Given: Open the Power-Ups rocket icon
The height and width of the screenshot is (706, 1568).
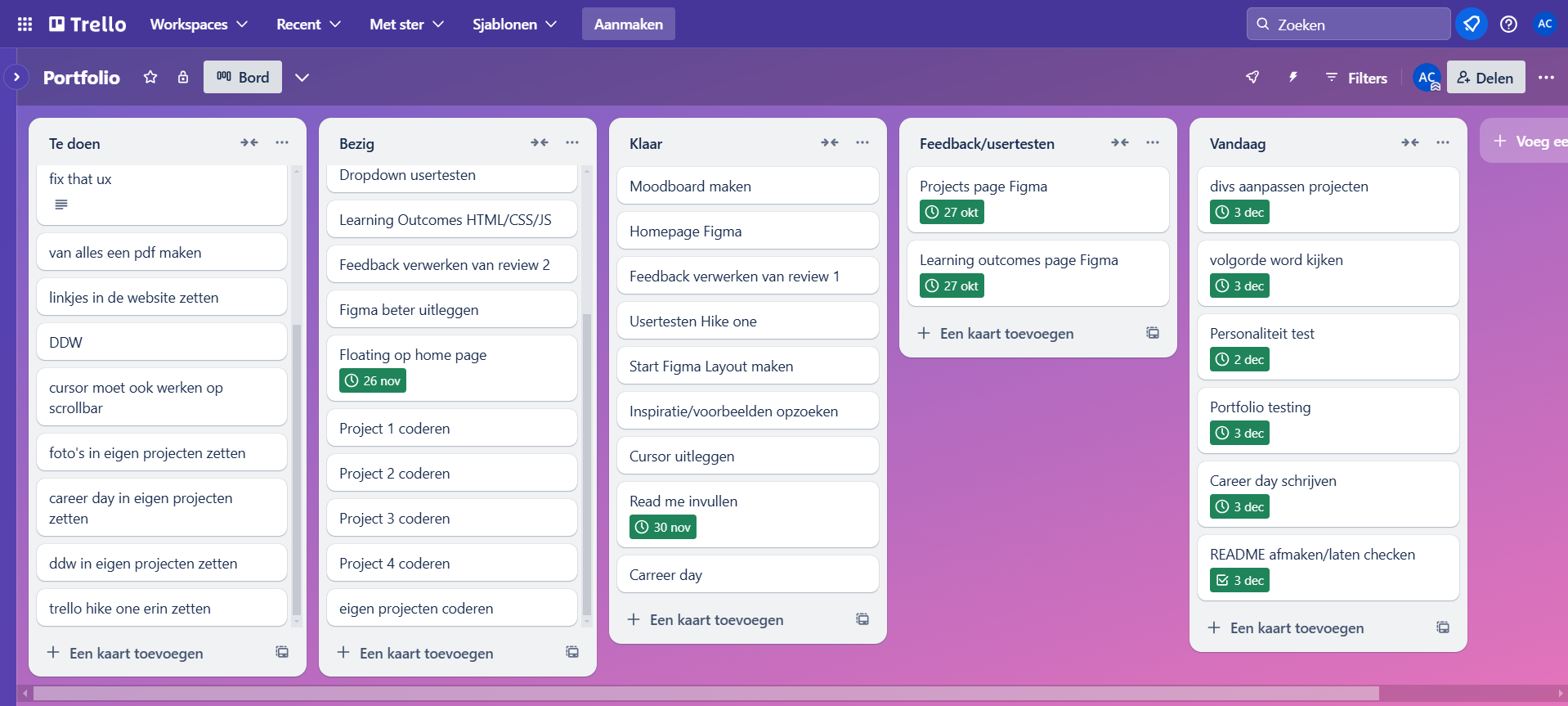Looking at the screenshot, I should pyautogui.click(x=1252, y=77).
